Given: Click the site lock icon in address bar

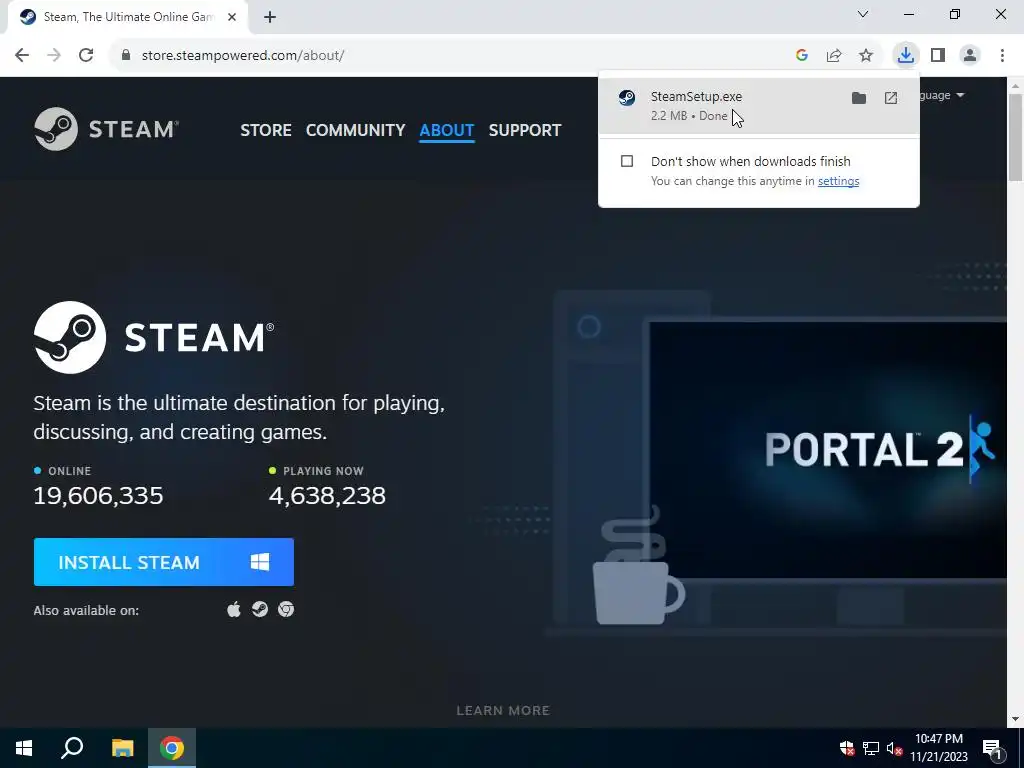Looking at the screenshot, I should coord(126,56).
